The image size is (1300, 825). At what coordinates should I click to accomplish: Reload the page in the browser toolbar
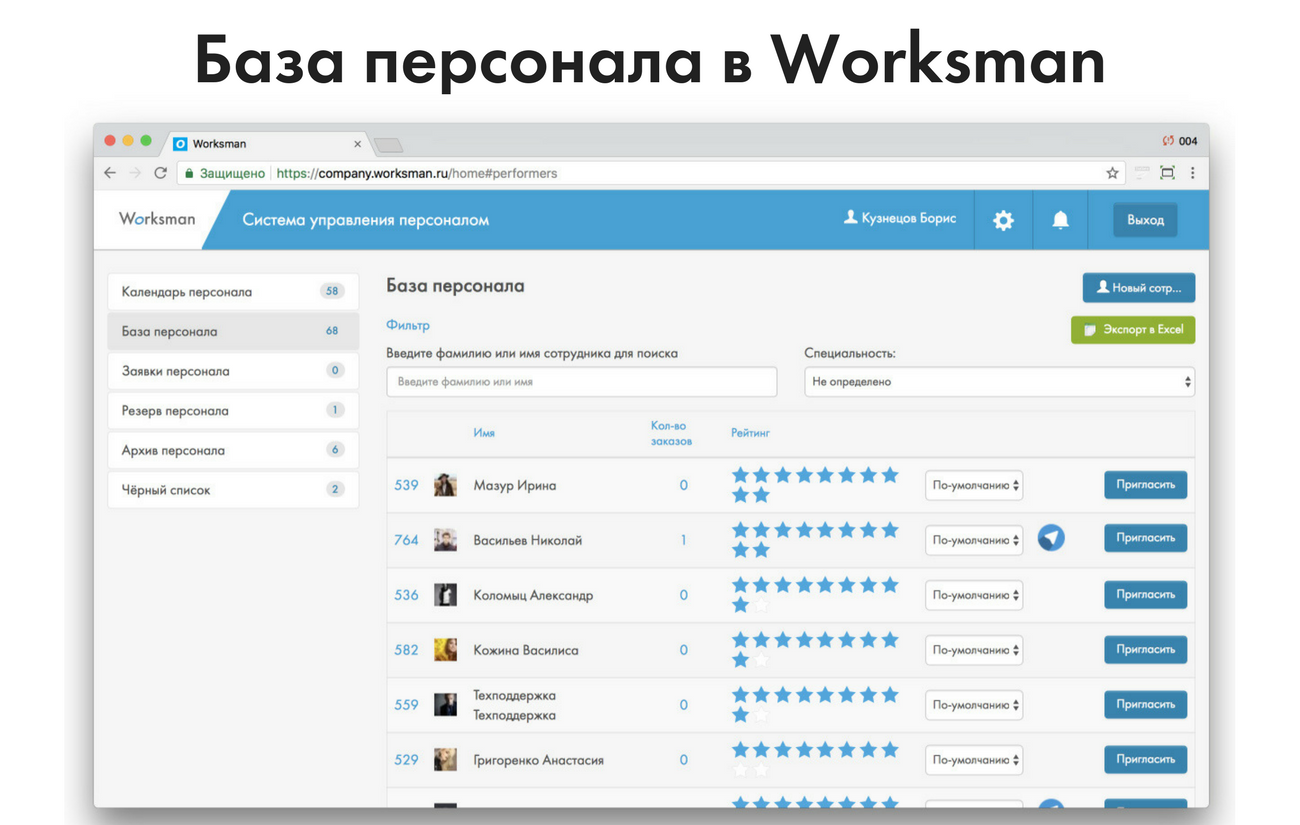[x=160, y=173]
